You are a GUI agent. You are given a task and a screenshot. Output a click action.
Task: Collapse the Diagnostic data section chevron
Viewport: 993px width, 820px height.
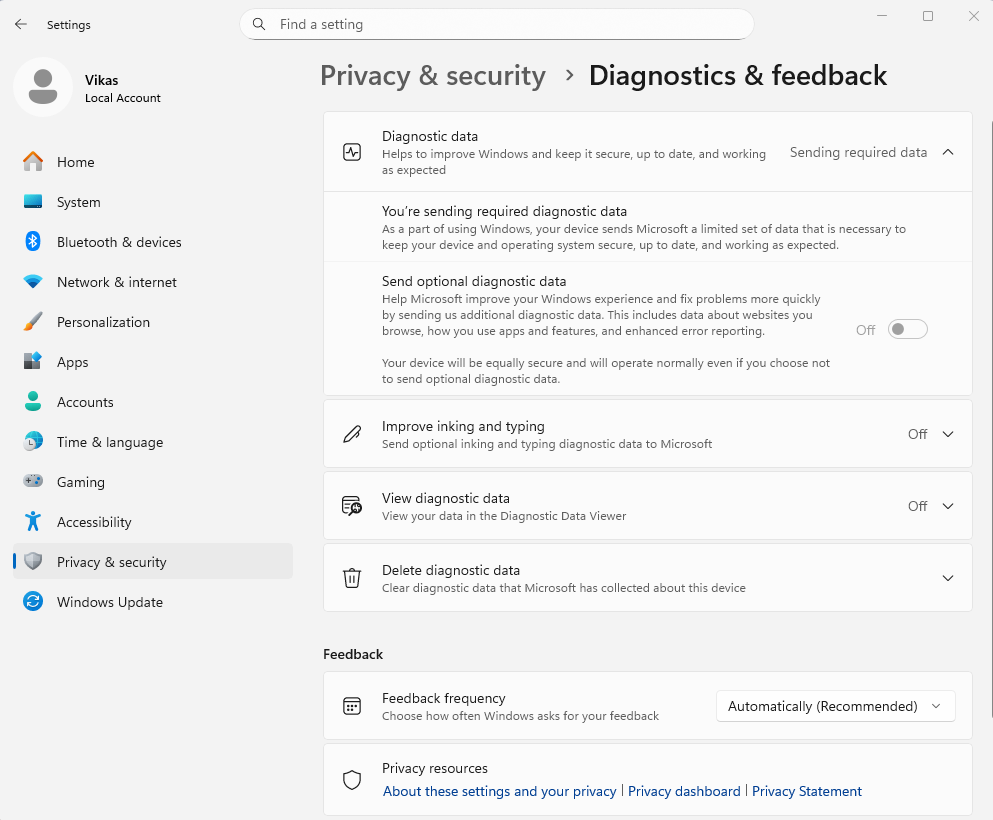click(948, 152)
